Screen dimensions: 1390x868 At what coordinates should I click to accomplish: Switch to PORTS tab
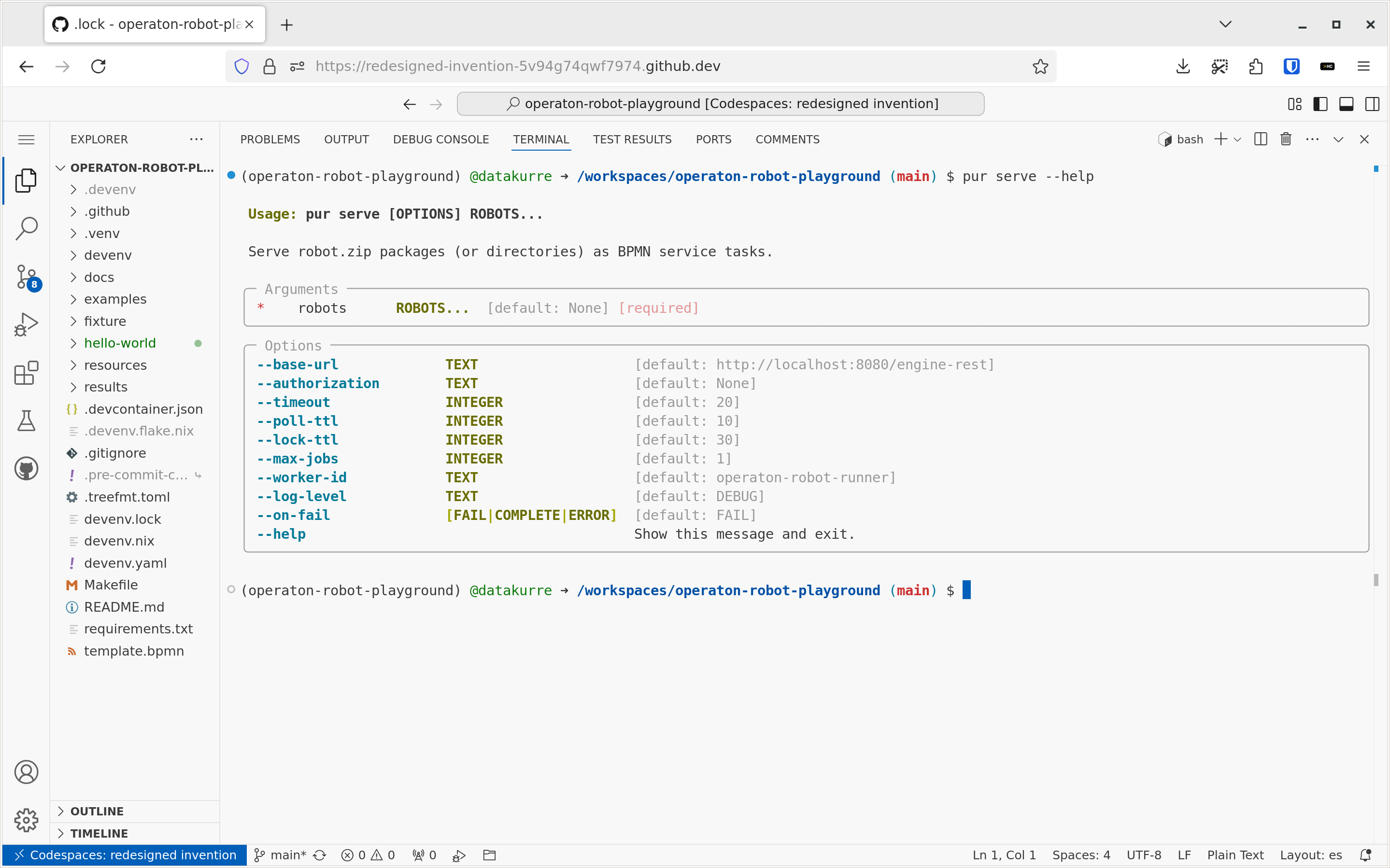point(714,140)
